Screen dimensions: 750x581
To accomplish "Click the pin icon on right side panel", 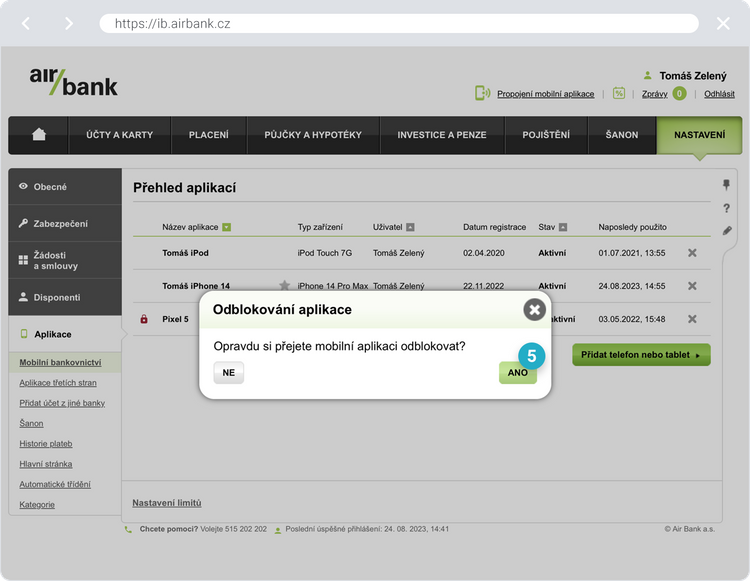I will (x=727, y=186).
